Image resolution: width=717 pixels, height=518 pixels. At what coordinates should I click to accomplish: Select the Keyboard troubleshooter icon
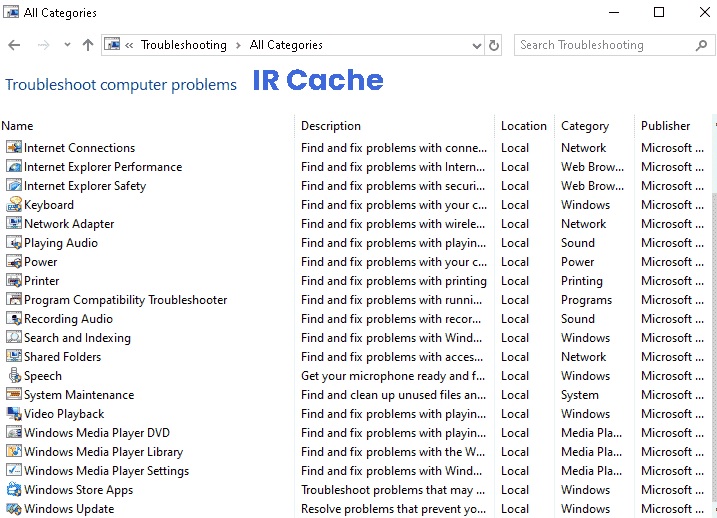[14, 204]
